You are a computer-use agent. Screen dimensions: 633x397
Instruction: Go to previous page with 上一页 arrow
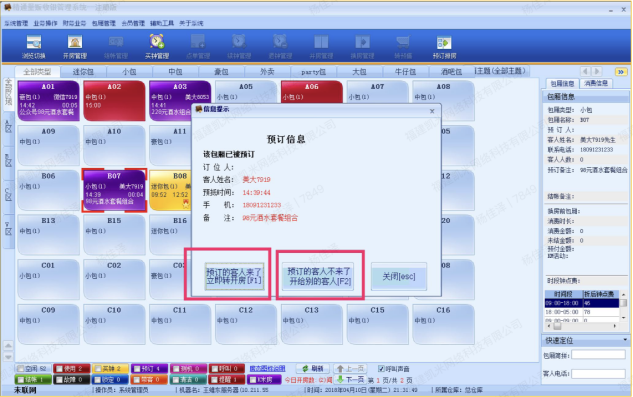[350, 368]
